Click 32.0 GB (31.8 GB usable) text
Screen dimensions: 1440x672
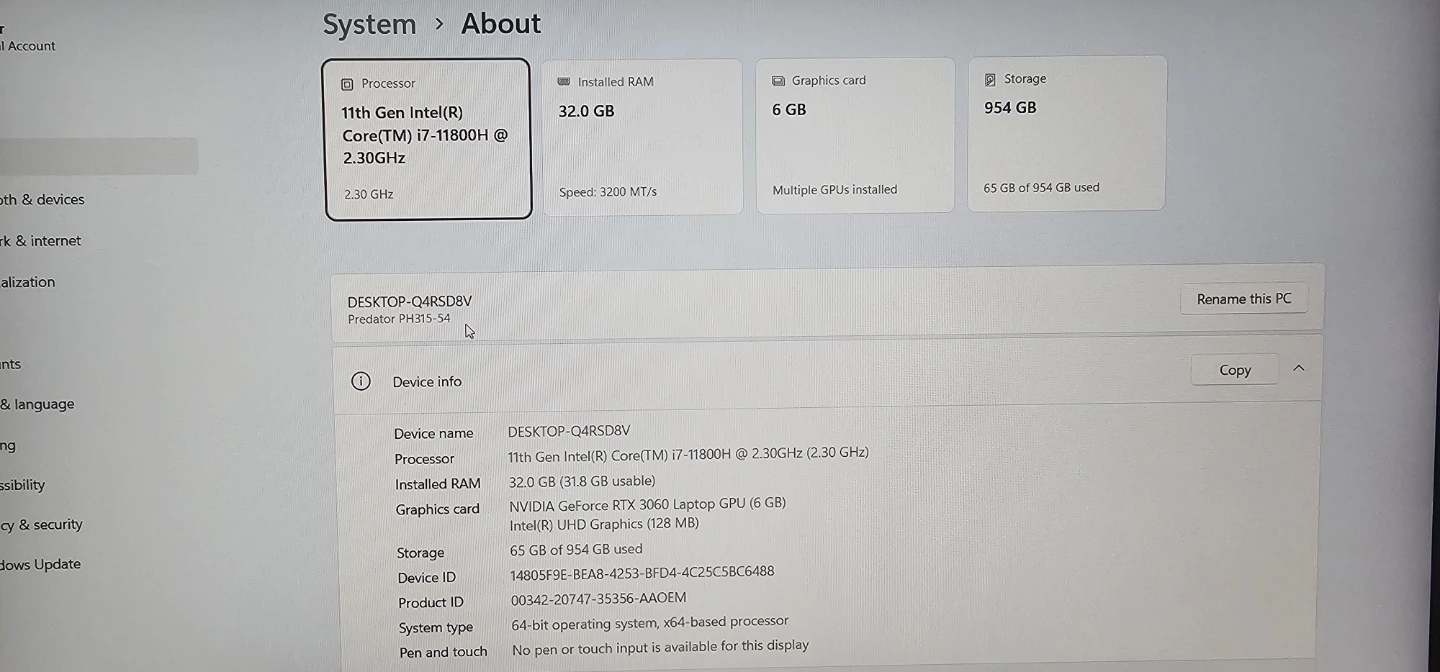(x=582, y=481)
